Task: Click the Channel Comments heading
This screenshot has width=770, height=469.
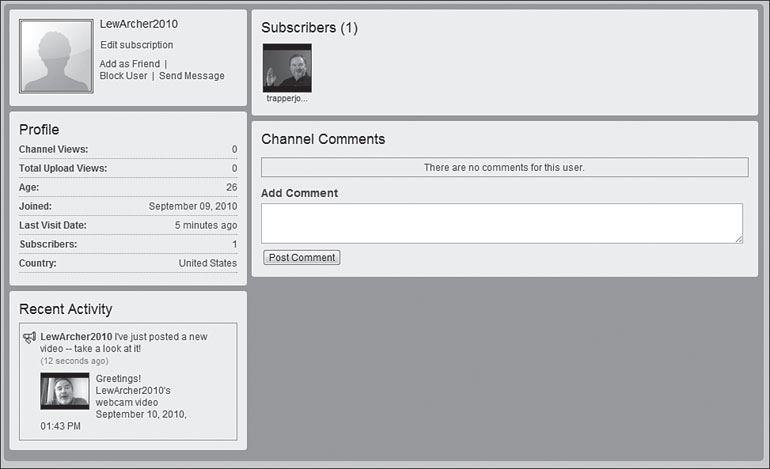Action: tap(323, 139)
